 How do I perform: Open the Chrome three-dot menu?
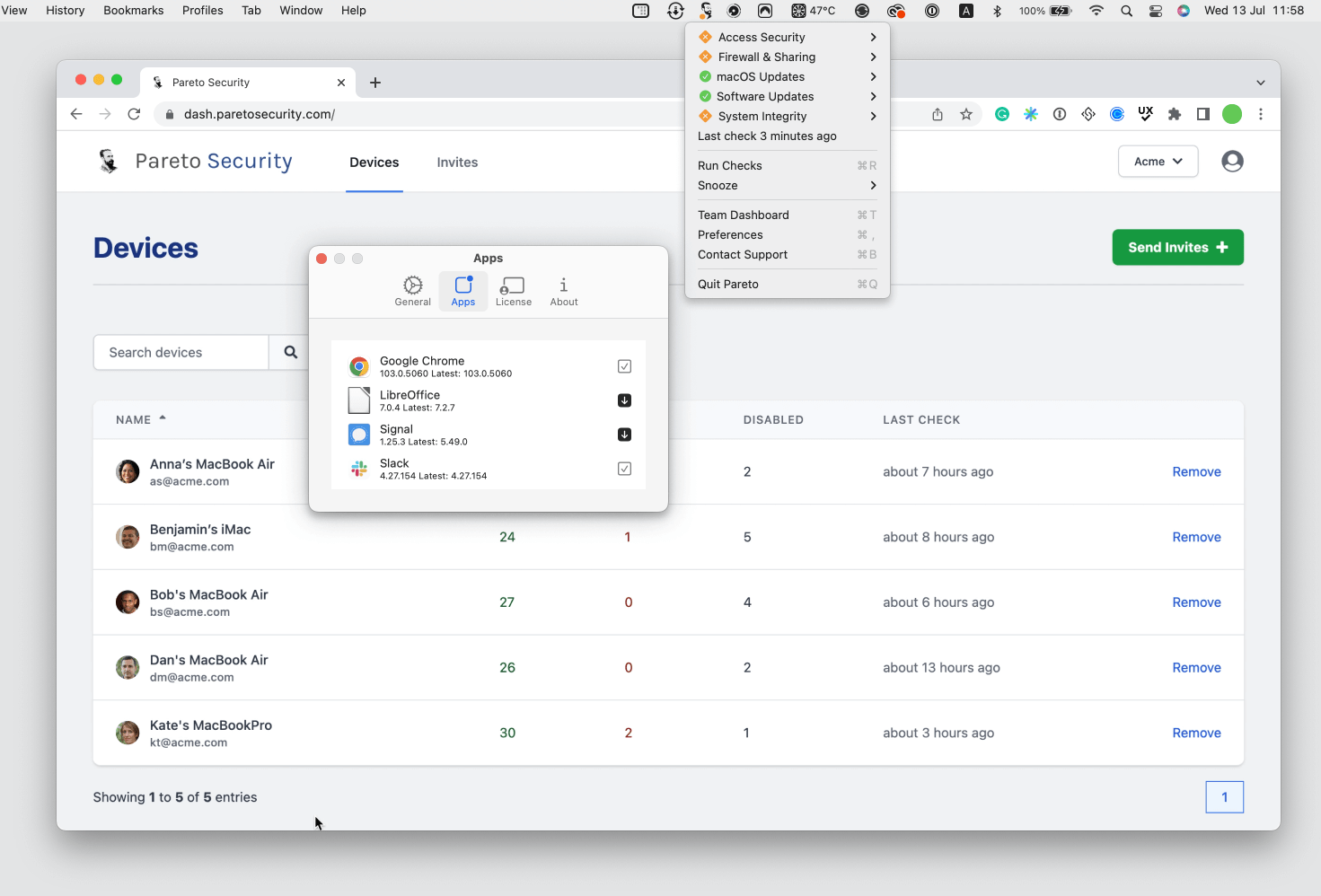coord(1261,114)
